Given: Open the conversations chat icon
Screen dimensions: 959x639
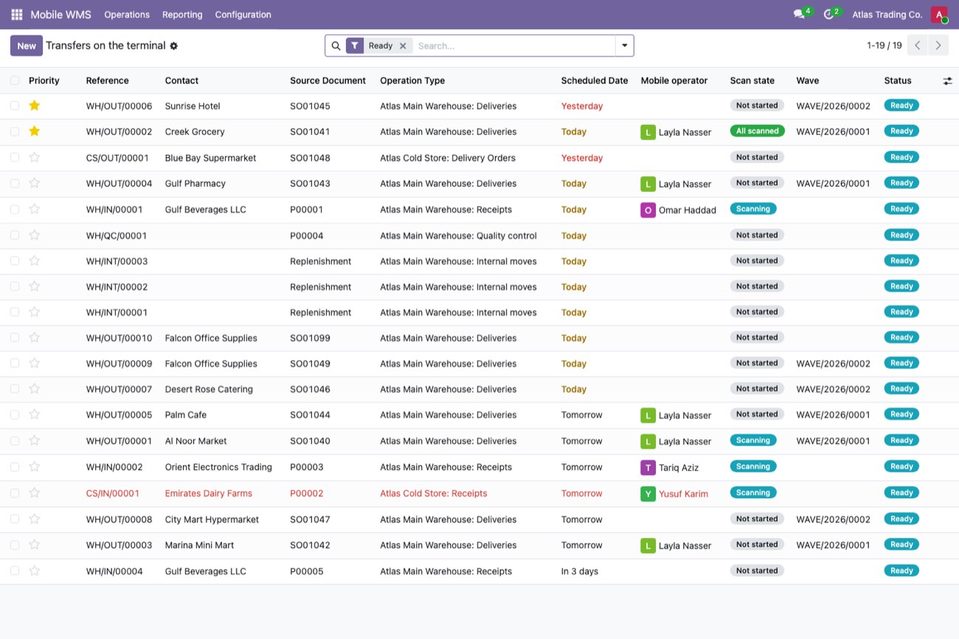Looking at the screenshot, I should coord(799,14).
